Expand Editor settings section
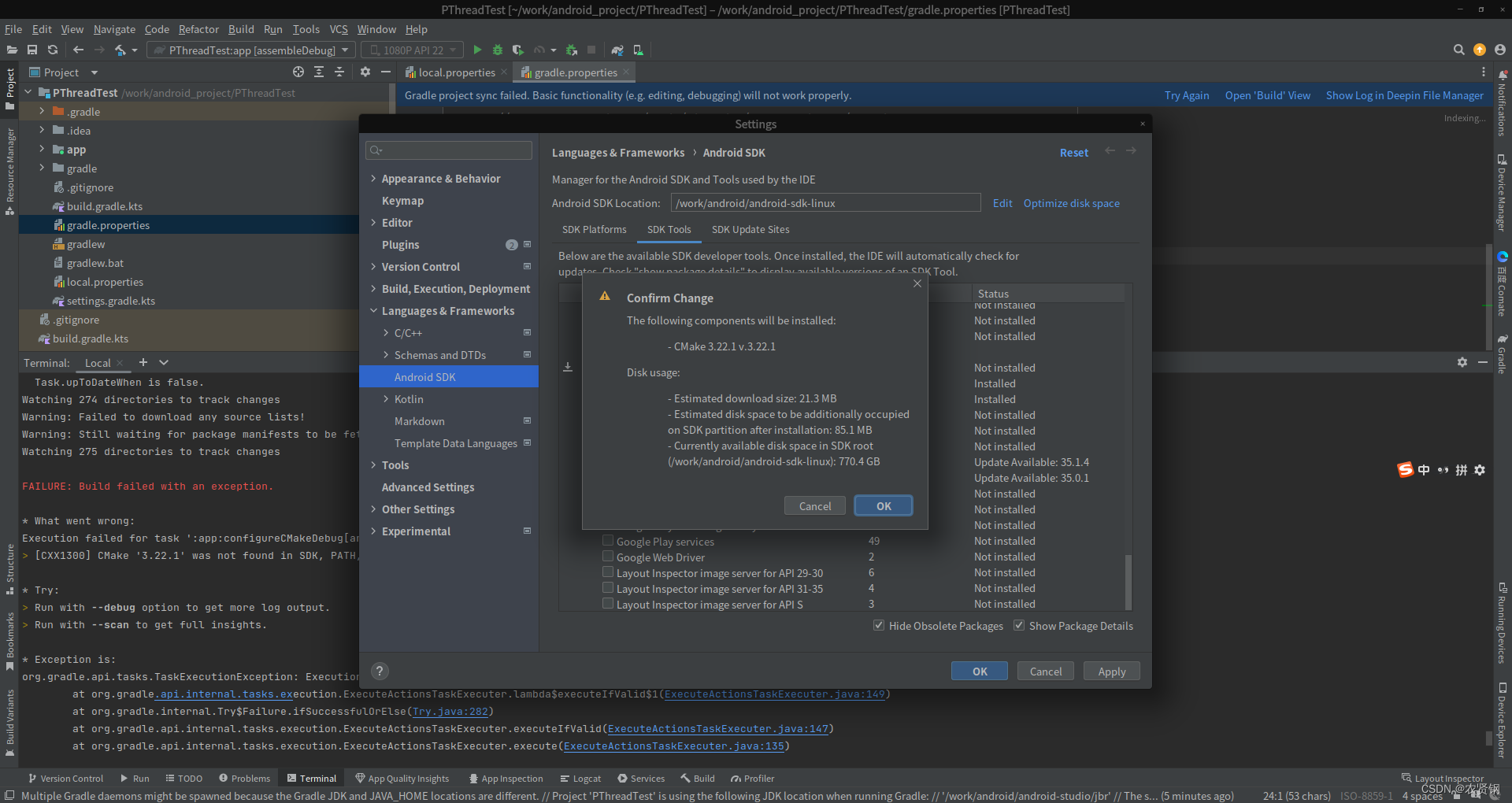This screenshot has height=803, width=1512. [x=373, y=223]
